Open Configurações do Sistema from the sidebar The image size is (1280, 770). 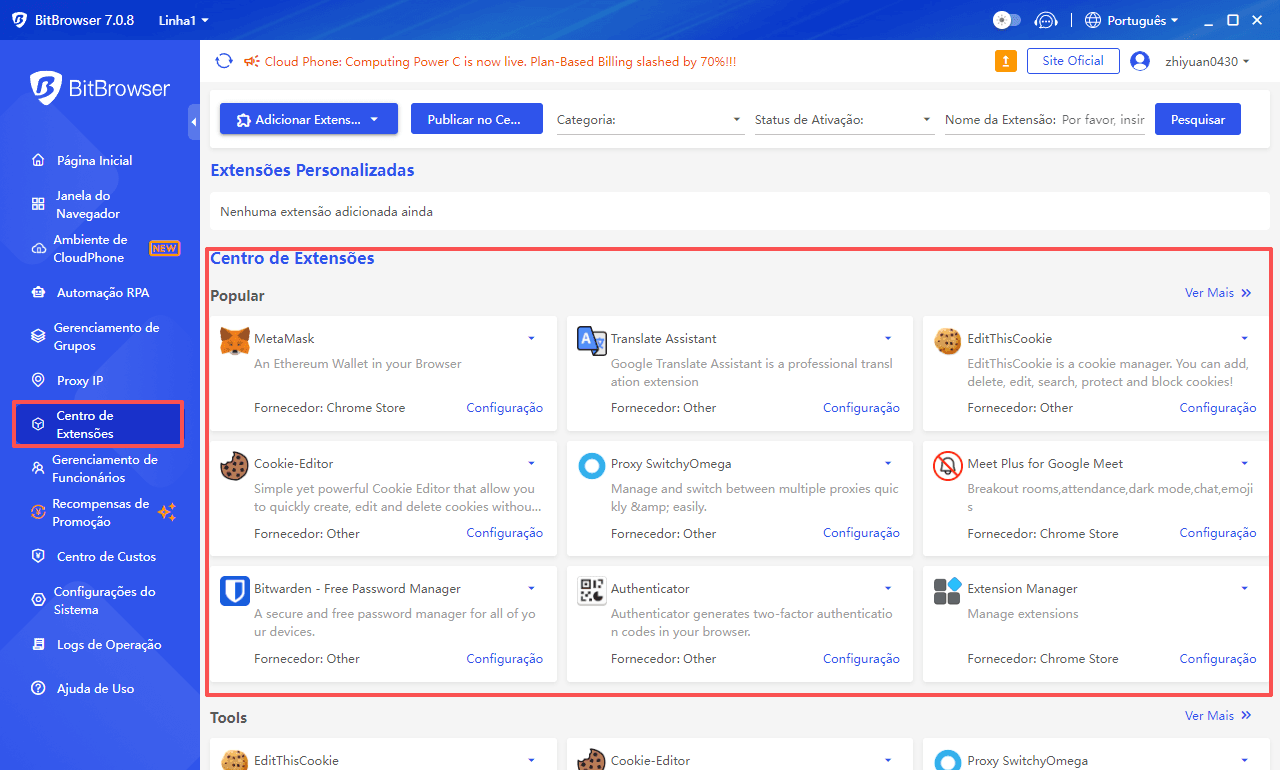coord(39,600)
